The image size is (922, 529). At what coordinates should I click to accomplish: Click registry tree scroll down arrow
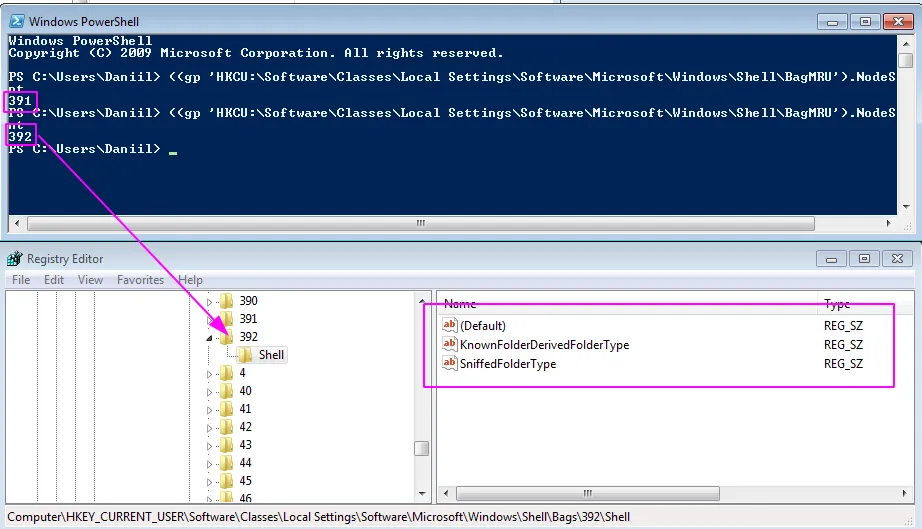tap(422, 493)
